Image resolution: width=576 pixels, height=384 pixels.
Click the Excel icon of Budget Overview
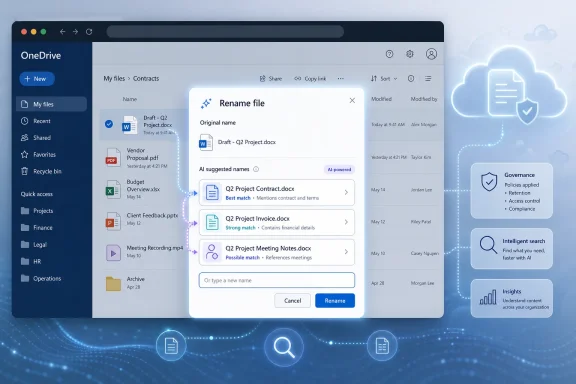(x=113, y=189)
